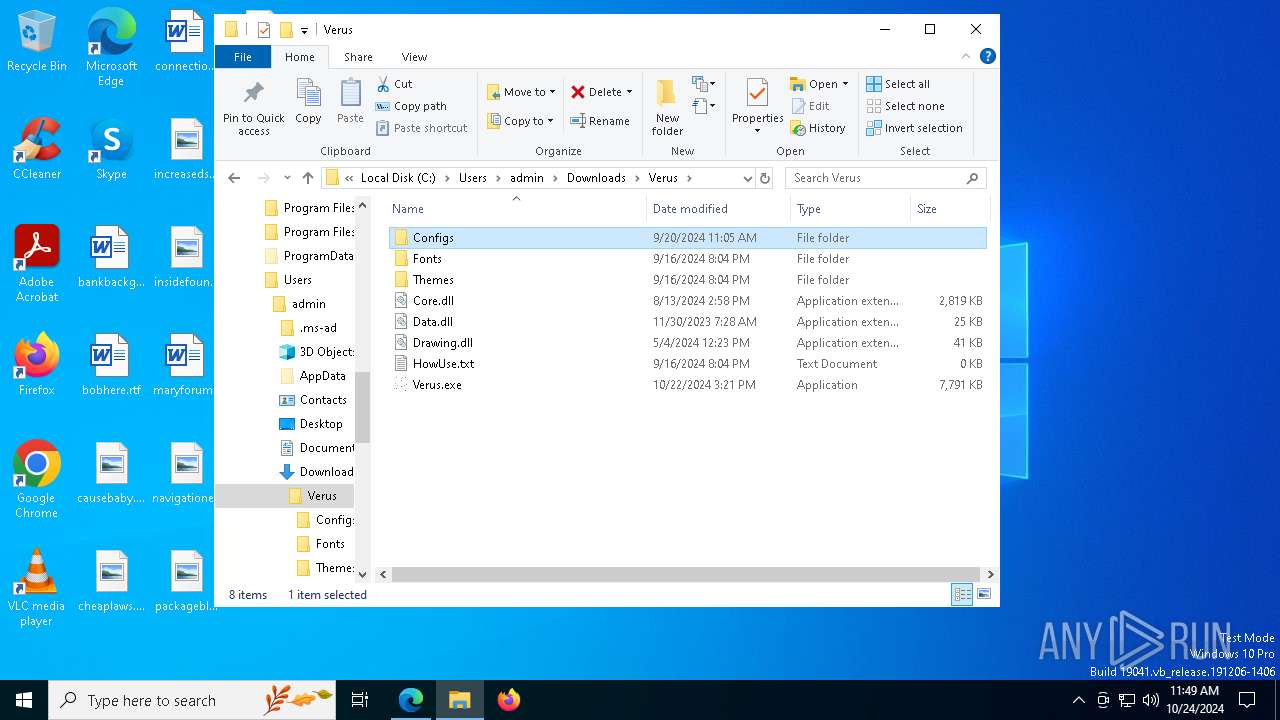The image size is (1280, 720).
Task: Expand the address bar history dropdown
Action: pyautogui.click(x=747, y=178)
